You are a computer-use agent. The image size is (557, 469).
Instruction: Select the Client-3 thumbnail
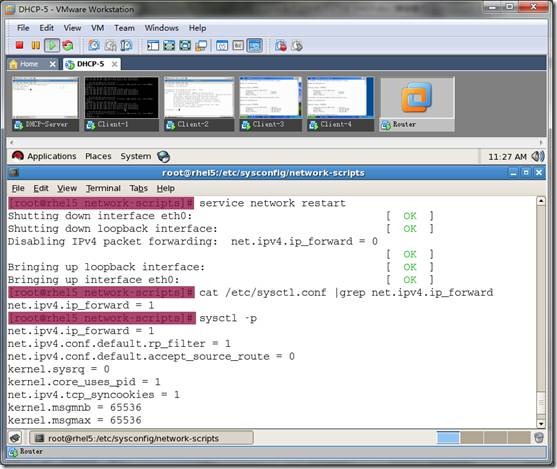click(271, 103)
